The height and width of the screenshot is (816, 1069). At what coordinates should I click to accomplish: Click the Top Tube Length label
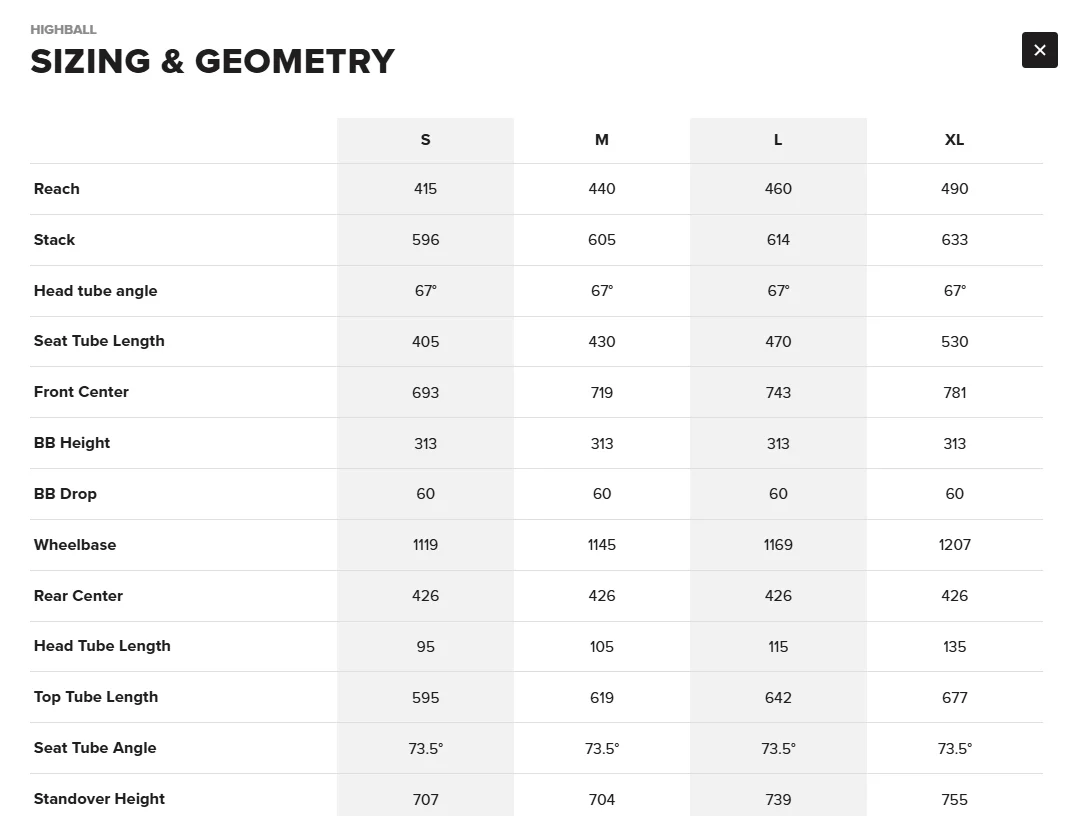pos(96,697)
